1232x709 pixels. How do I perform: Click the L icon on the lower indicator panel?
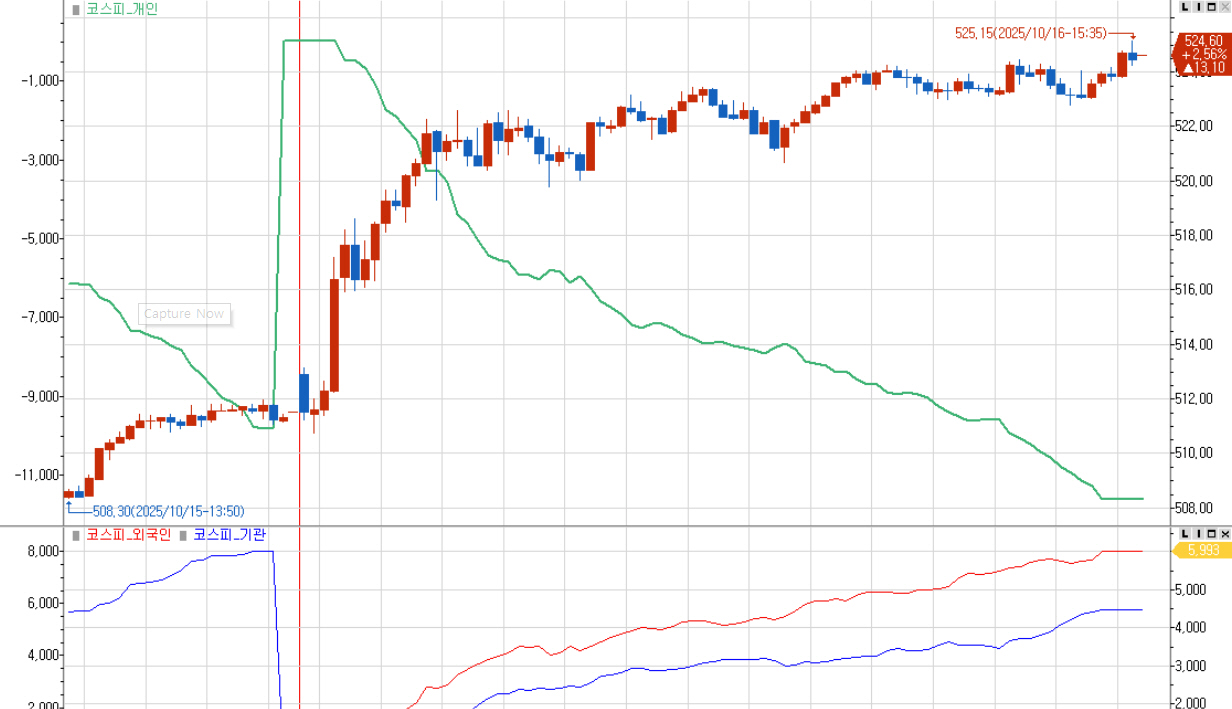coord(1186,533)
